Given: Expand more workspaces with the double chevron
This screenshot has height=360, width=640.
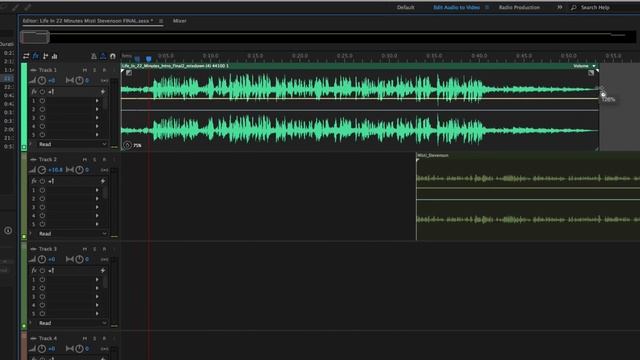Looking at the screenshot, I should click(x=560, y=7).
